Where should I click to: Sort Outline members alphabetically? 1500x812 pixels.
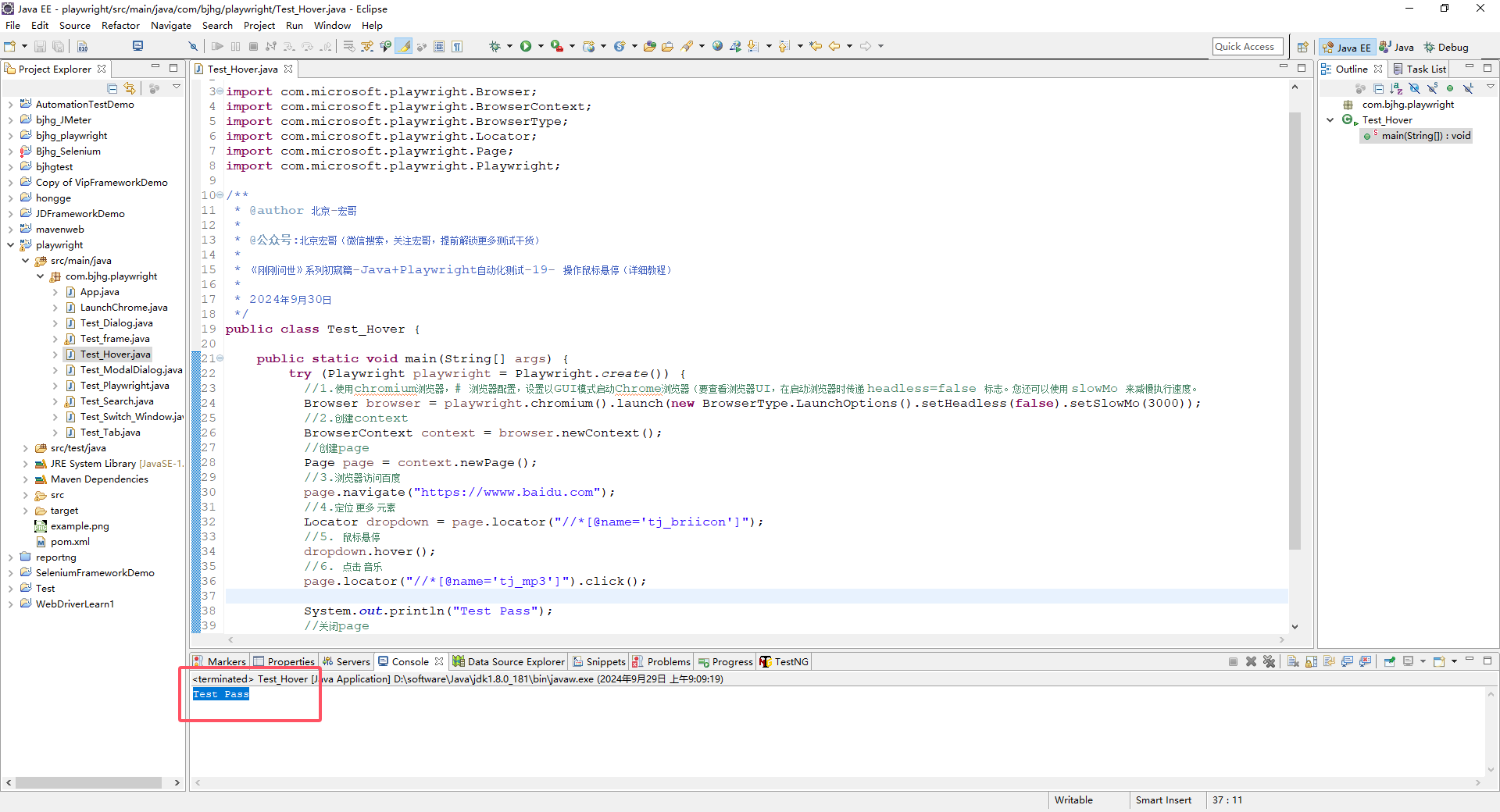(x=1396, y=89)
